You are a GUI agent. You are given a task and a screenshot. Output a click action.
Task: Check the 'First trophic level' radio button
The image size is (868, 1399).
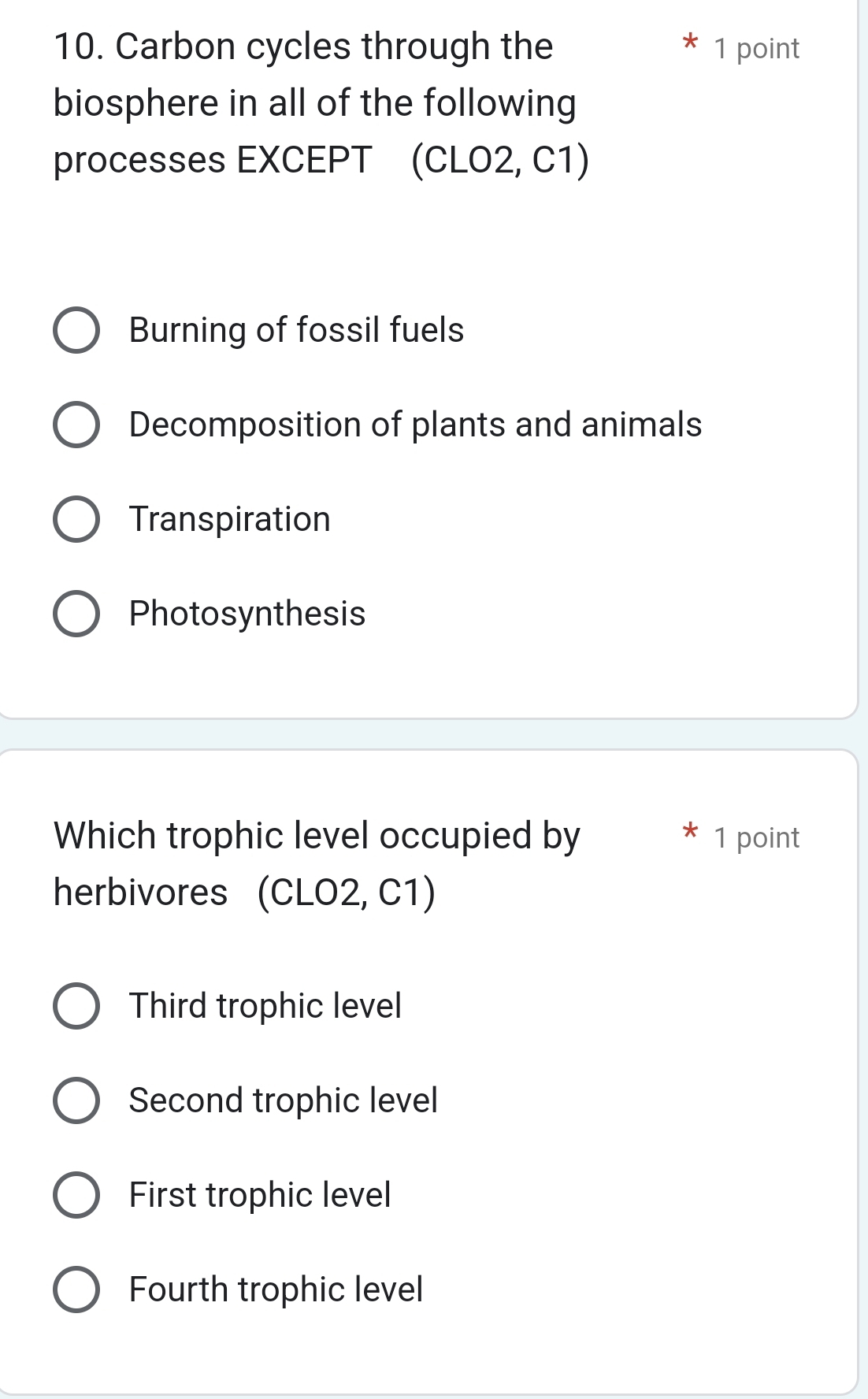click(x=76, y=1195)
